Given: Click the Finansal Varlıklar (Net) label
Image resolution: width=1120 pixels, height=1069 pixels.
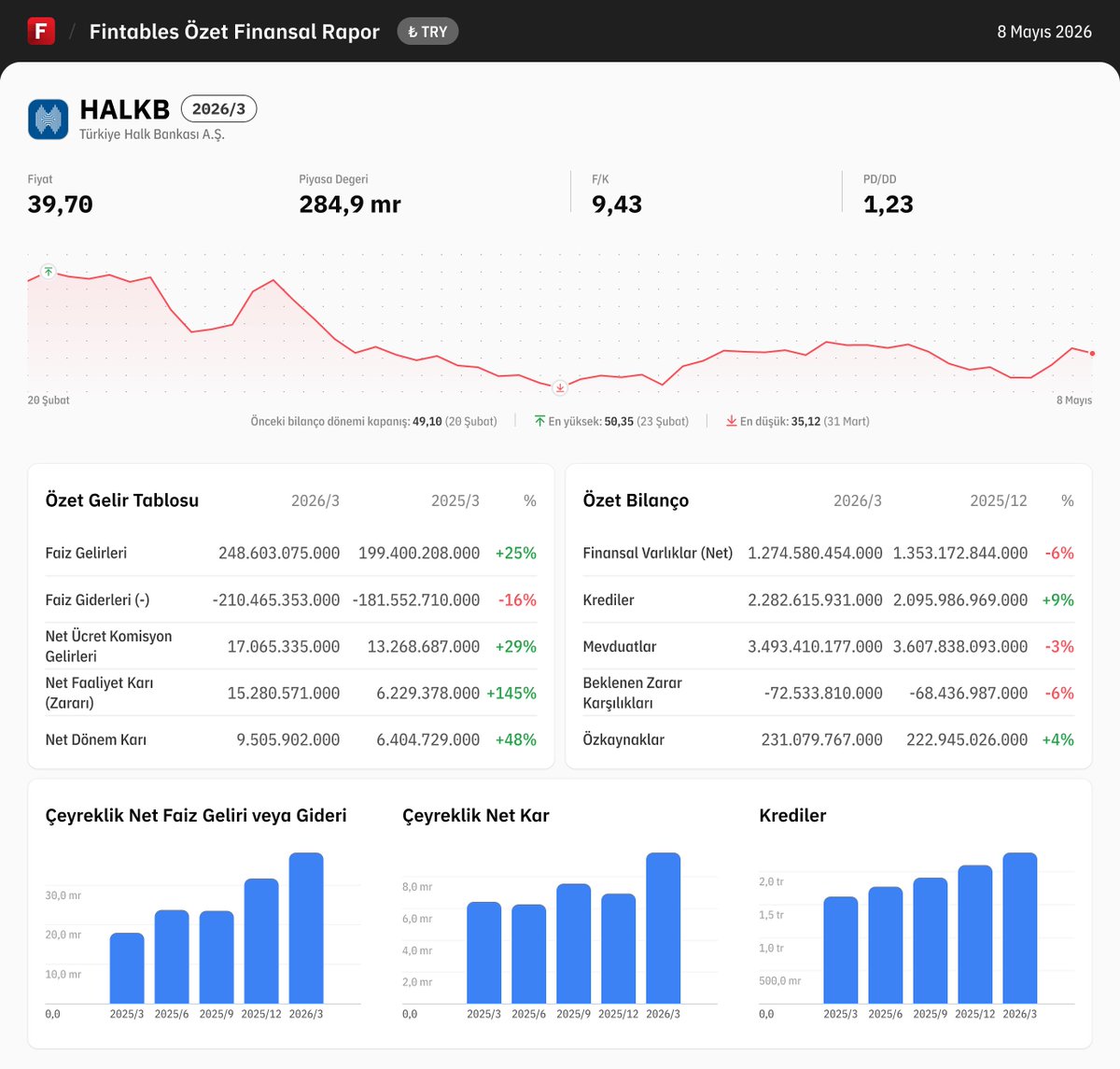Looking at the screenshot, I should click(658, 553).
